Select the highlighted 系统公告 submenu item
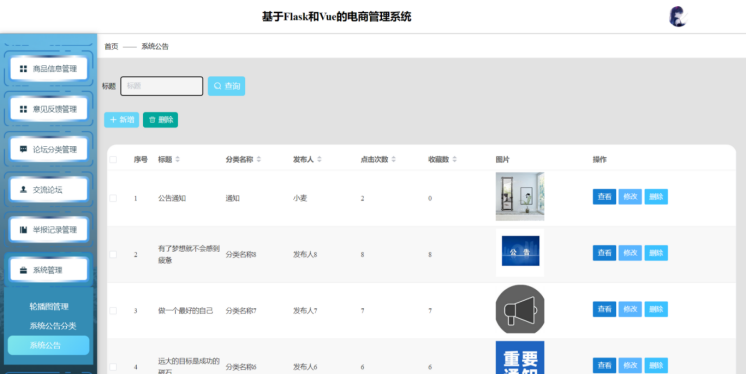Viewport: 746px width, 375px height. [49, 345]
